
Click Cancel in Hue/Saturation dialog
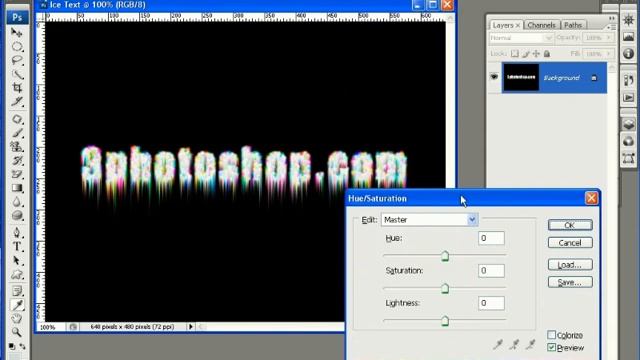(570, 243)
